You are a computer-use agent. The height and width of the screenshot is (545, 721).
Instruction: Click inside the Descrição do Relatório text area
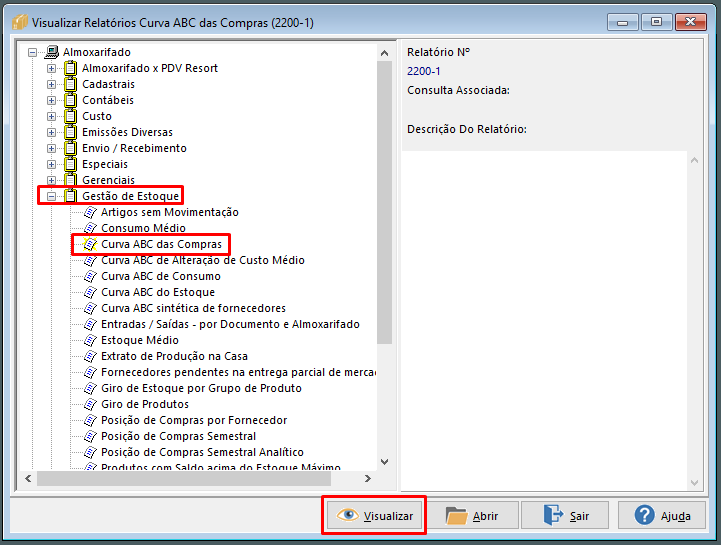tap(544, 321)
